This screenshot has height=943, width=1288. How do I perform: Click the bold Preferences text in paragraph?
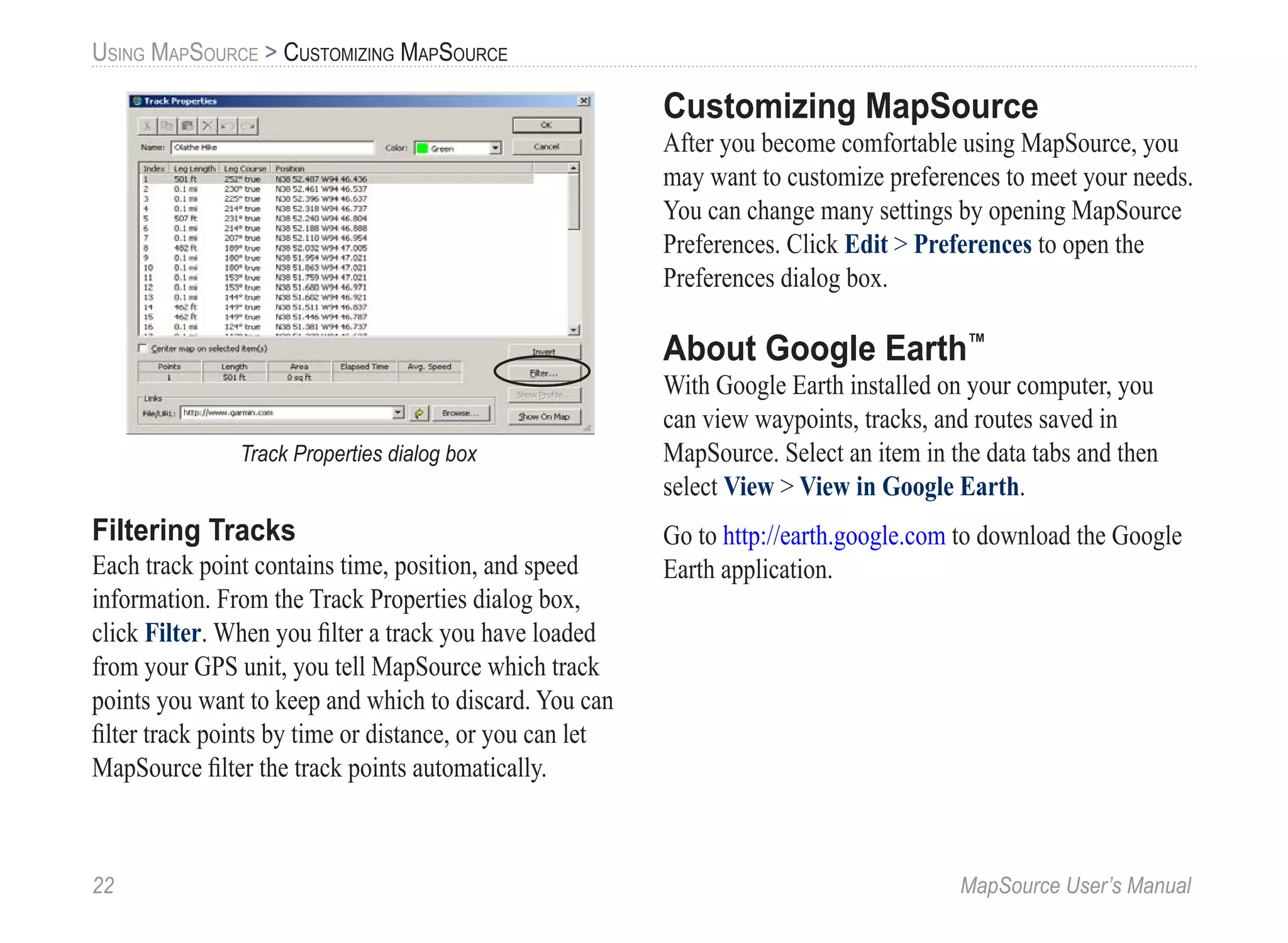pyautogui.click(x=972, y=245)
